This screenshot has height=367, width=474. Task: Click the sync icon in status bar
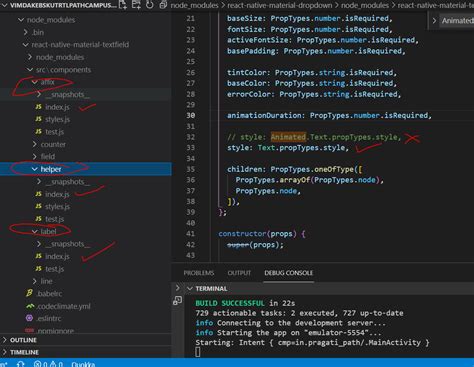20,364
